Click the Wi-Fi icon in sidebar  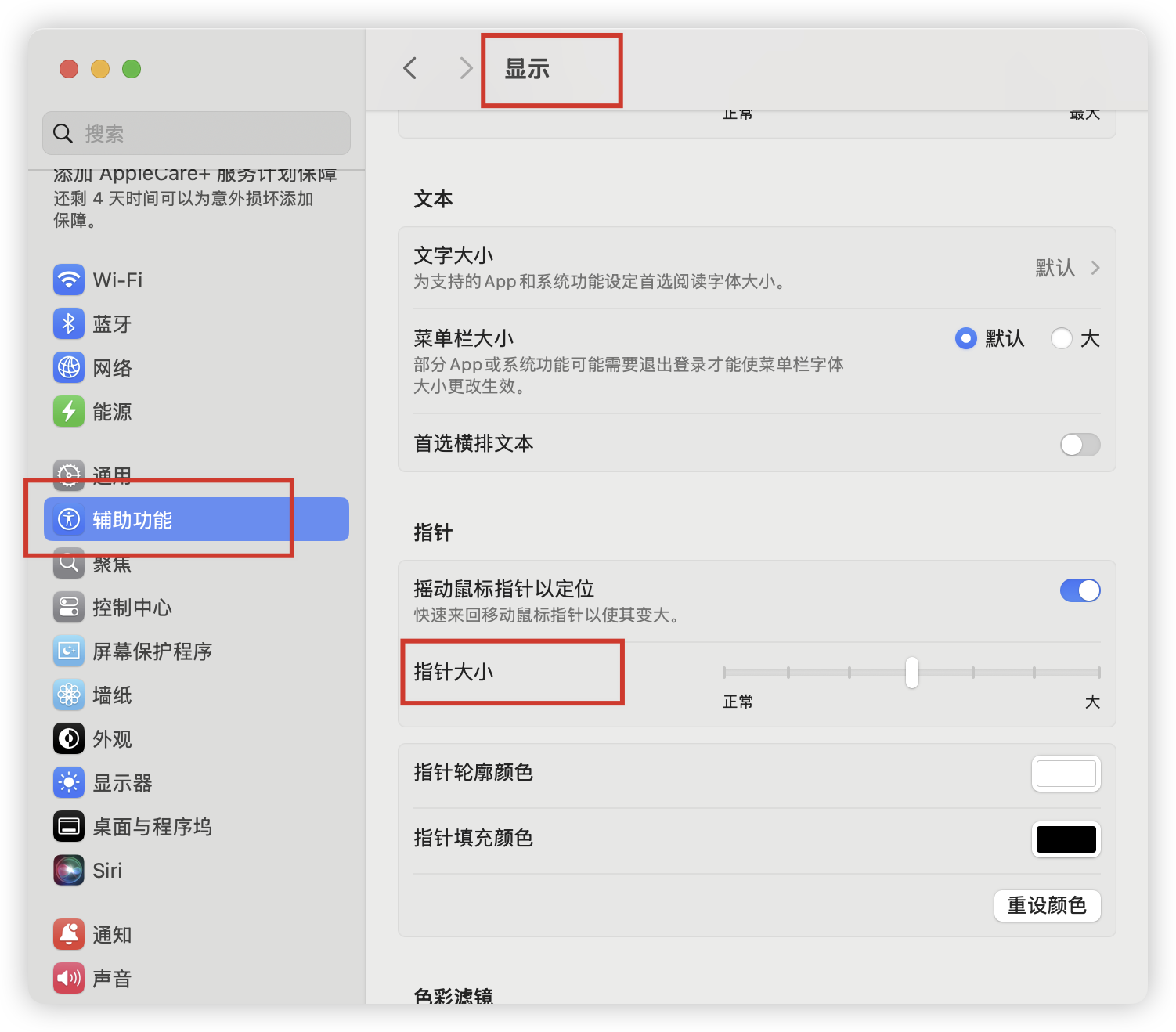tap(69, 280)
